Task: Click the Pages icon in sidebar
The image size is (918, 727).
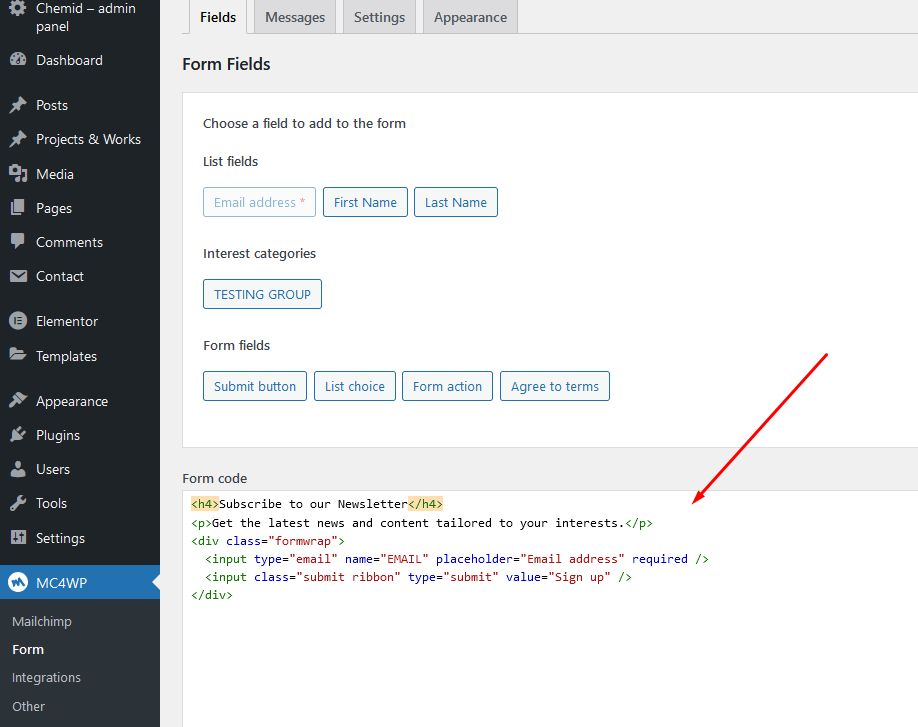Action: coord(18,208)
